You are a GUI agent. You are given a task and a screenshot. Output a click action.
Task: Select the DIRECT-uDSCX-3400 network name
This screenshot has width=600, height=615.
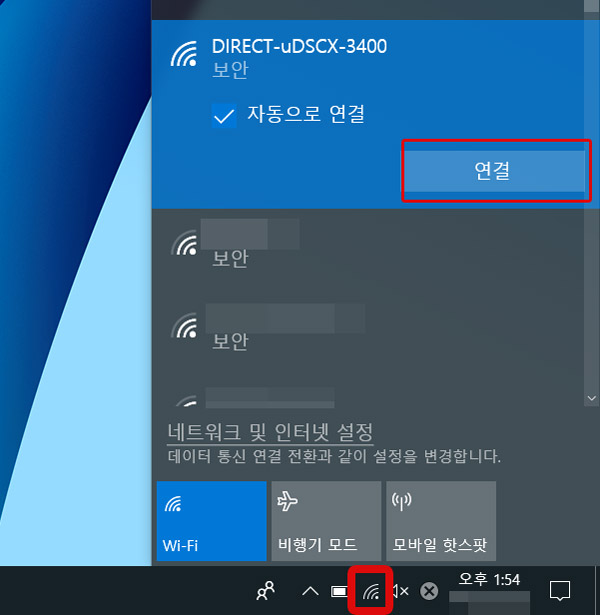click(x=299, y=46)
